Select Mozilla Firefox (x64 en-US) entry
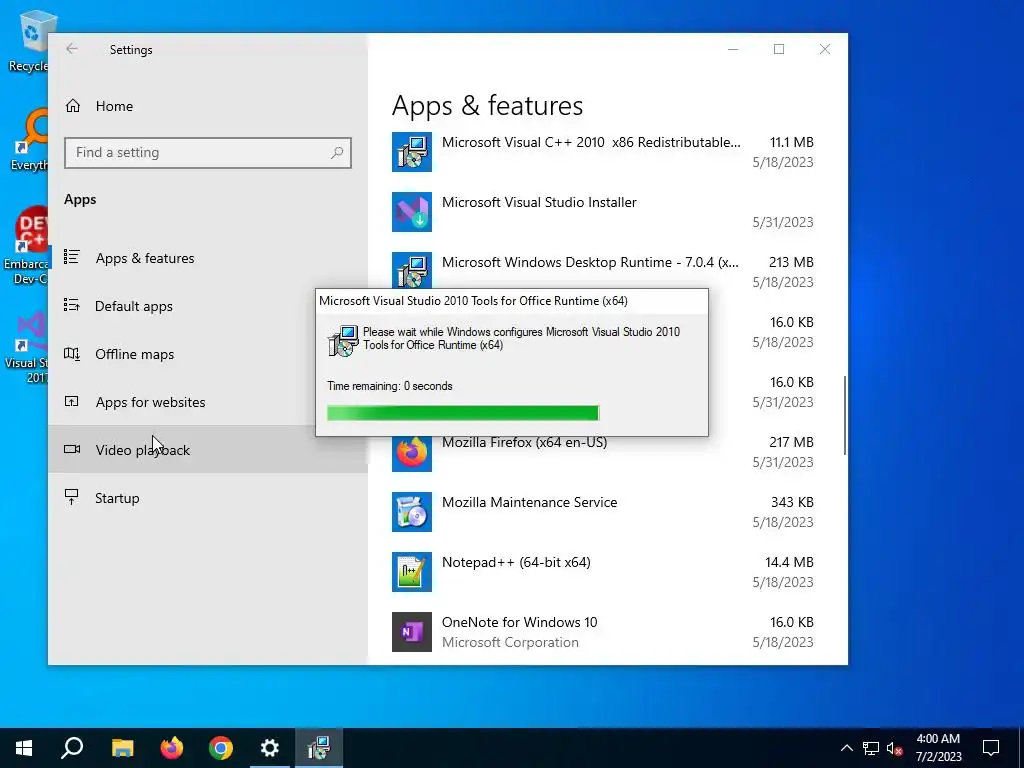1024x768 pixels. [603, 452]
